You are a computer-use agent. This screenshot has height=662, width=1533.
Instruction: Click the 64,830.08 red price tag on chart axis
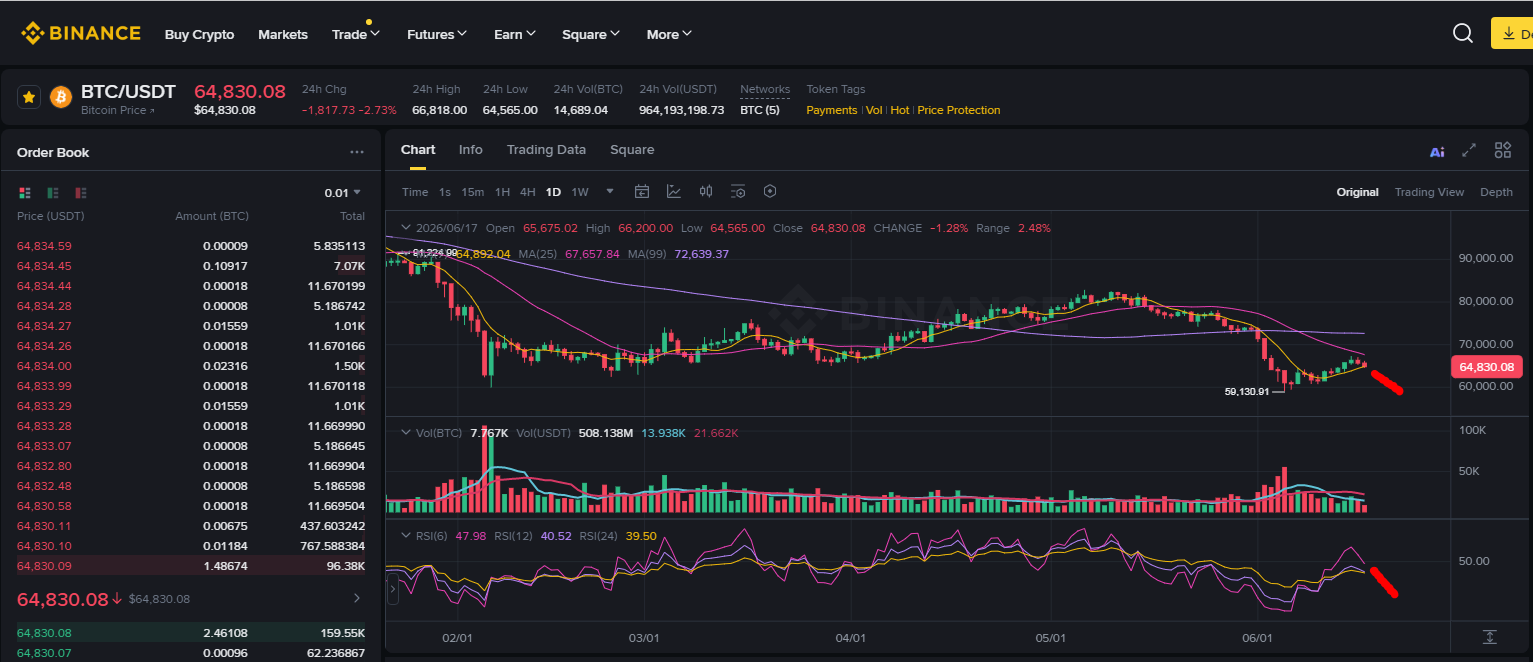tap(1487, 367)
